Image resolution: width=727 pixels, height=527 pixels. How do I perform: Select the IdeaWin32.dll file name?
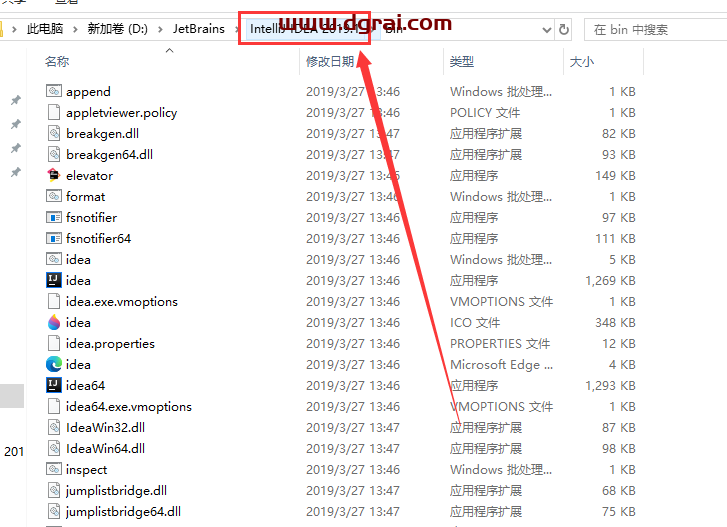pyautogui.click(x=105, y=427)
